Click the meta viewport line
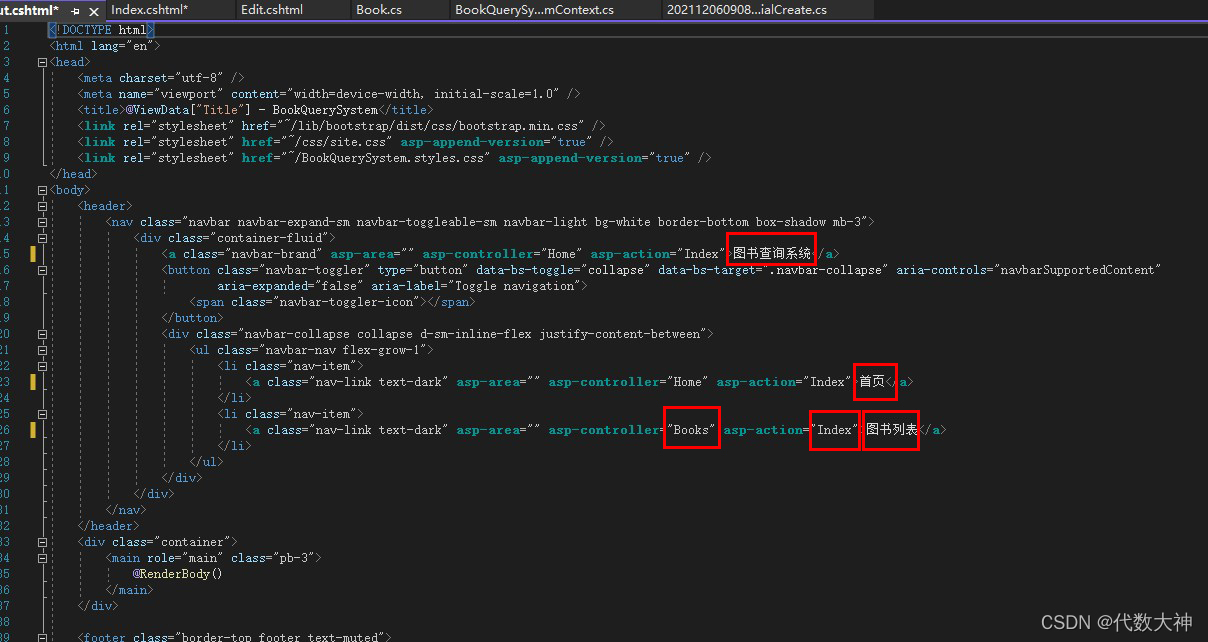This screenshot has width=1208, height=642. point(329,94)
